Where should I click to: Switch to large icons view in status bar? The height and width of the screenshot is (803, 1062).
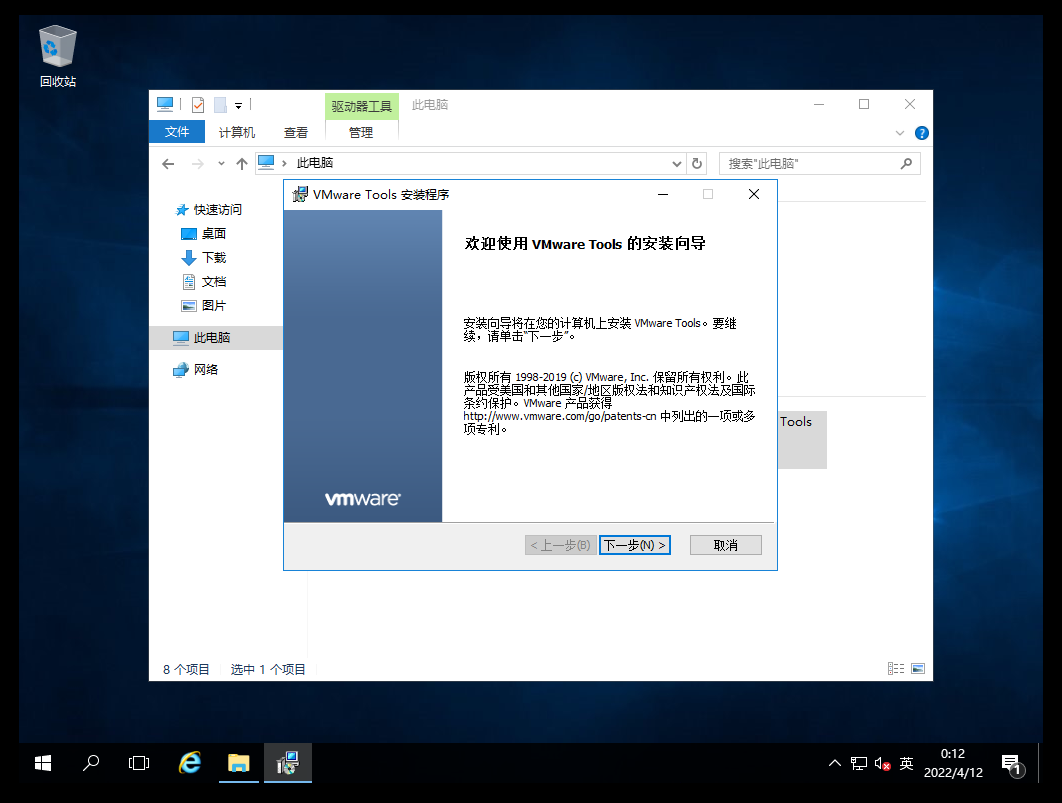pyautogui.click(x=918, y=669)
